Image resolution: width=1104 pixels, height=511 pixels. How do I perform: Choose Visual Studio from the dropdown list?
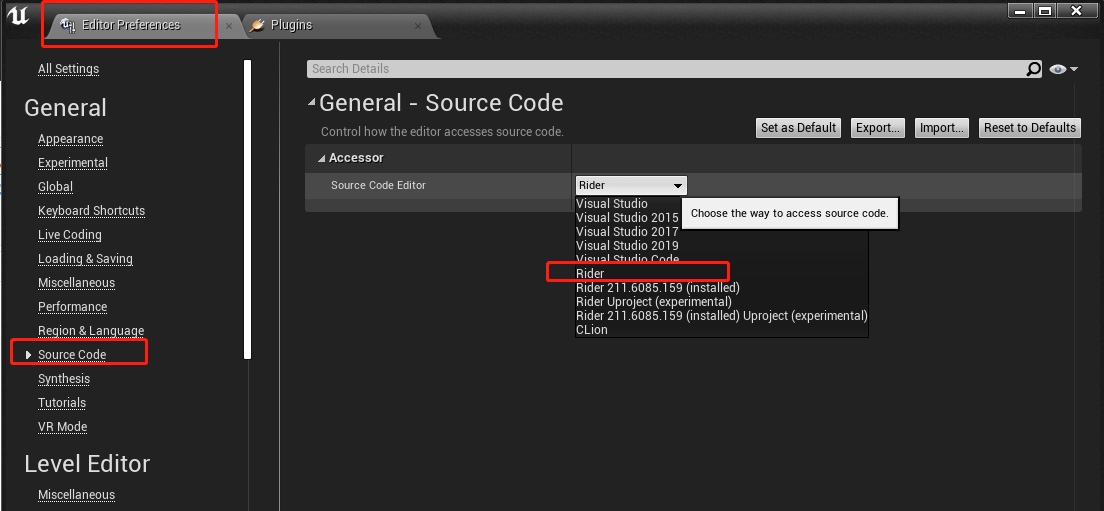(611, 203)
